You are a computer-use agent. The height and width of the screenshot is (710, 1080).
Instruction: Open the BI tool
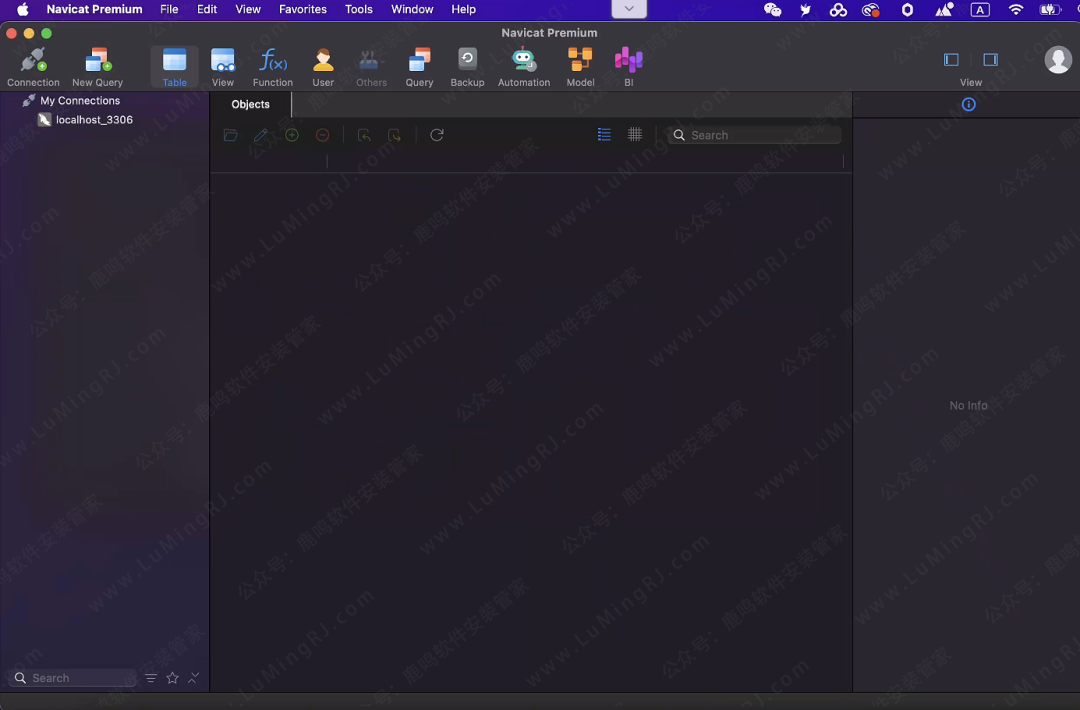click(x=628, y=66)
